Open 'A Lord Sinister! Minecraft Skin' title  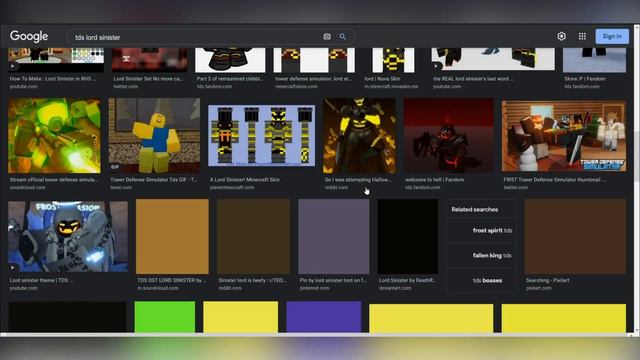245,180
